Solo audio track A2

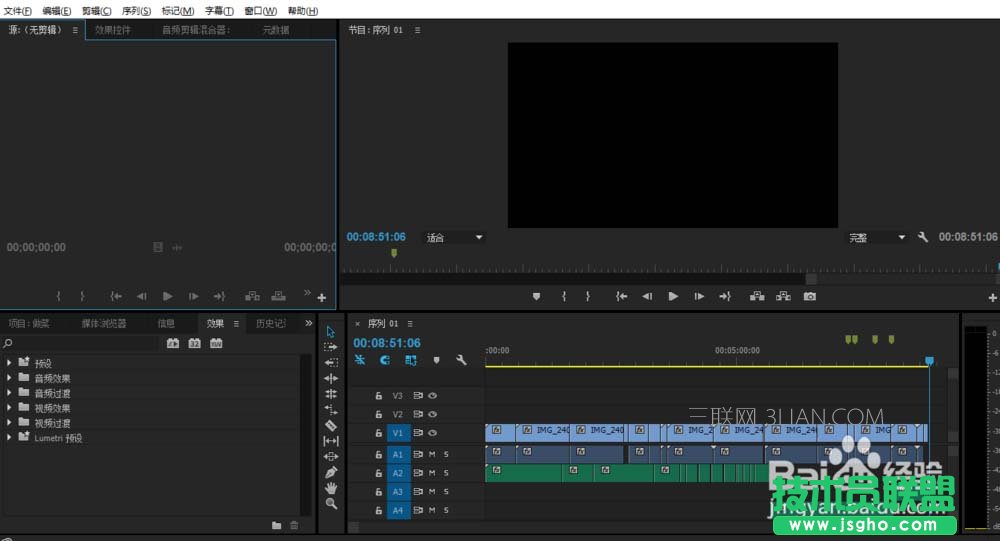446,473
